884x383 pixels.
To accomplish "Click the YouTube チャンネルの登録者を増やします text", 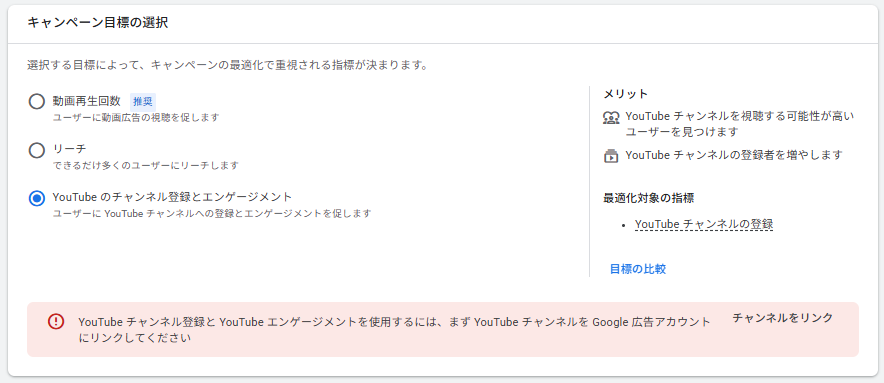I will 734,155.
